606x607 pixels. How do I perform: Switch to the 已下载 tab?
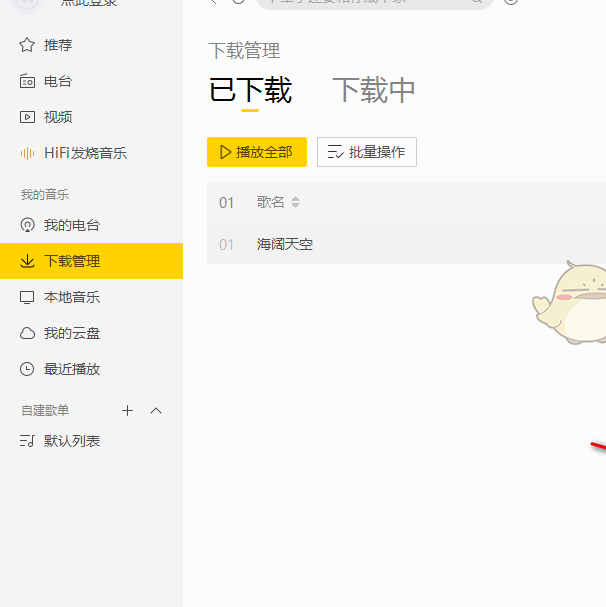[x=250, y=90]
